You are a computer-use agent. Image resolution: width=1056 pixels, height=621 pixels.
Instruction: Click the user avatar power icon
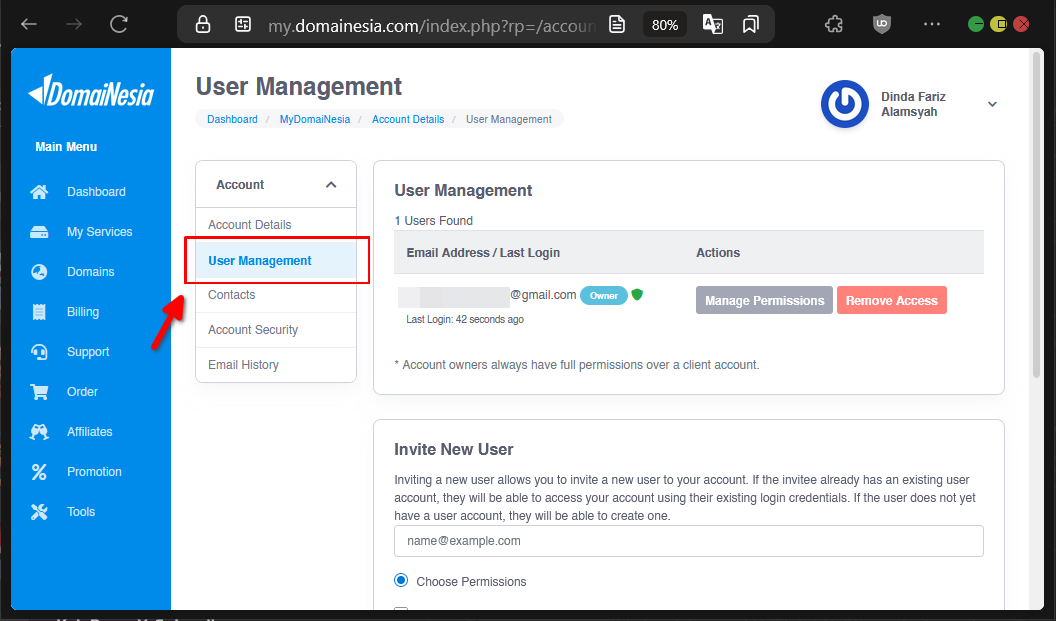[845, 104]
